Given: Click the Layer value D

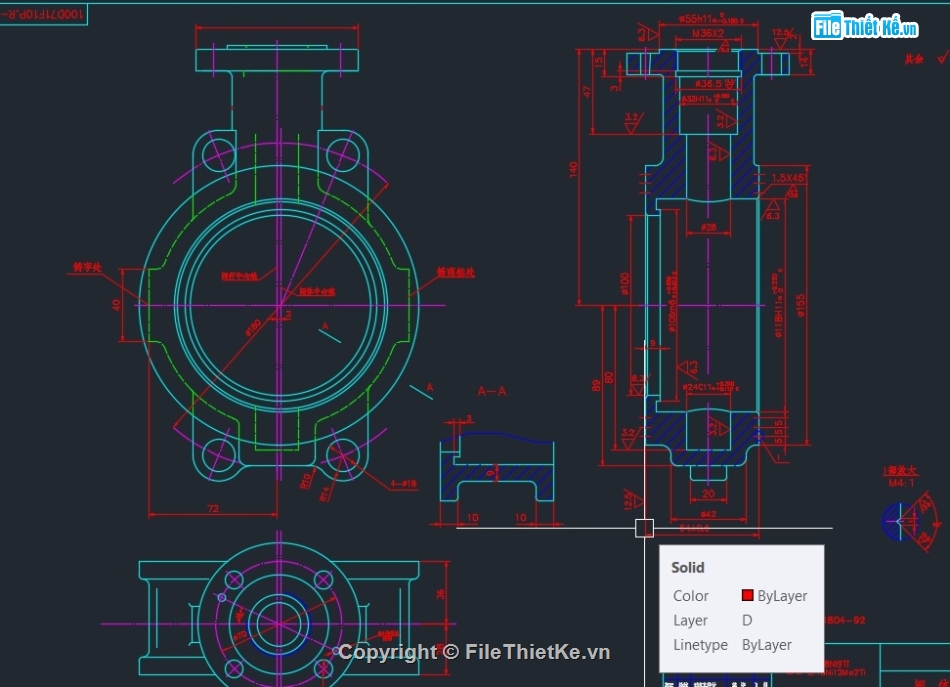Looking at the screenshot, I should [747, 620].
